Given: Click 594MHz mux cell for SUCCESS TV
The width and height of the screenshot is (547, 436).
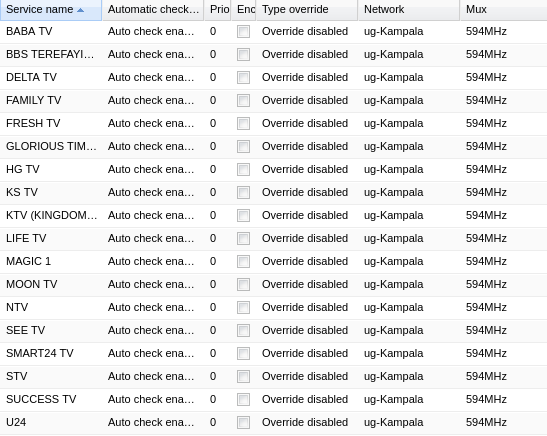Looking at the screenshot, I should 486,399.
